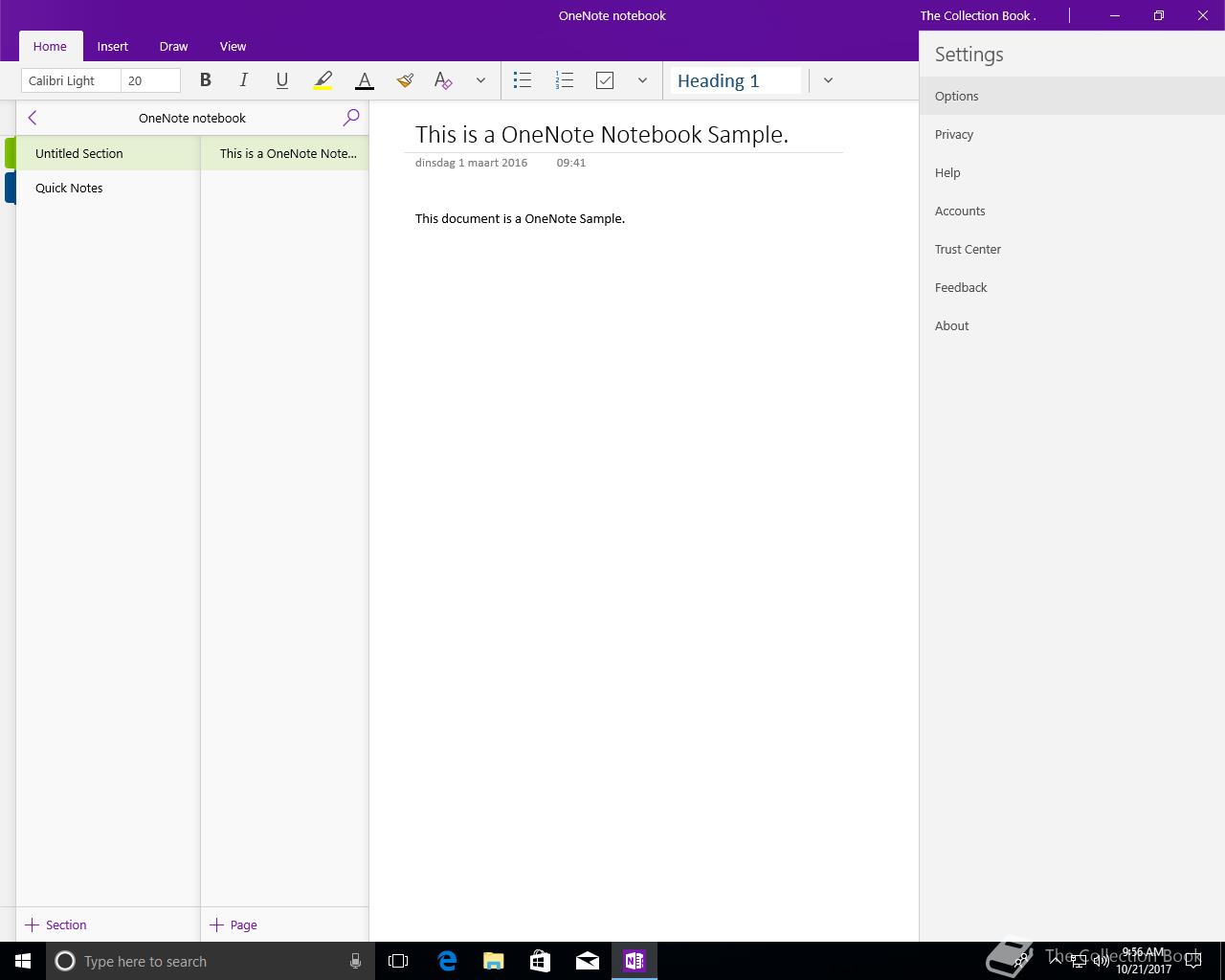Click the green Untitled Section color tab
The height and width of the screenshot is (980, 1225).
click(10, 153)
